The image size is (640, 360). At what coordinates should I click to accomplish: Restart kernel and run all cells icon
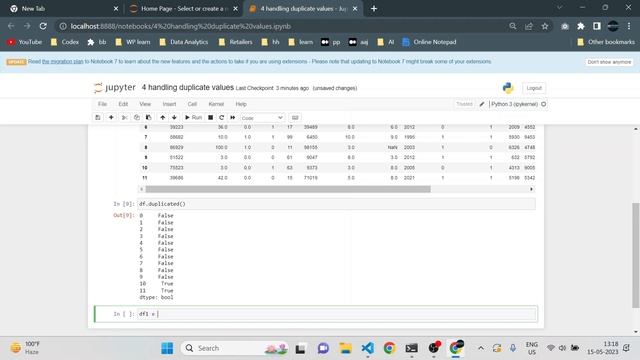233,118
